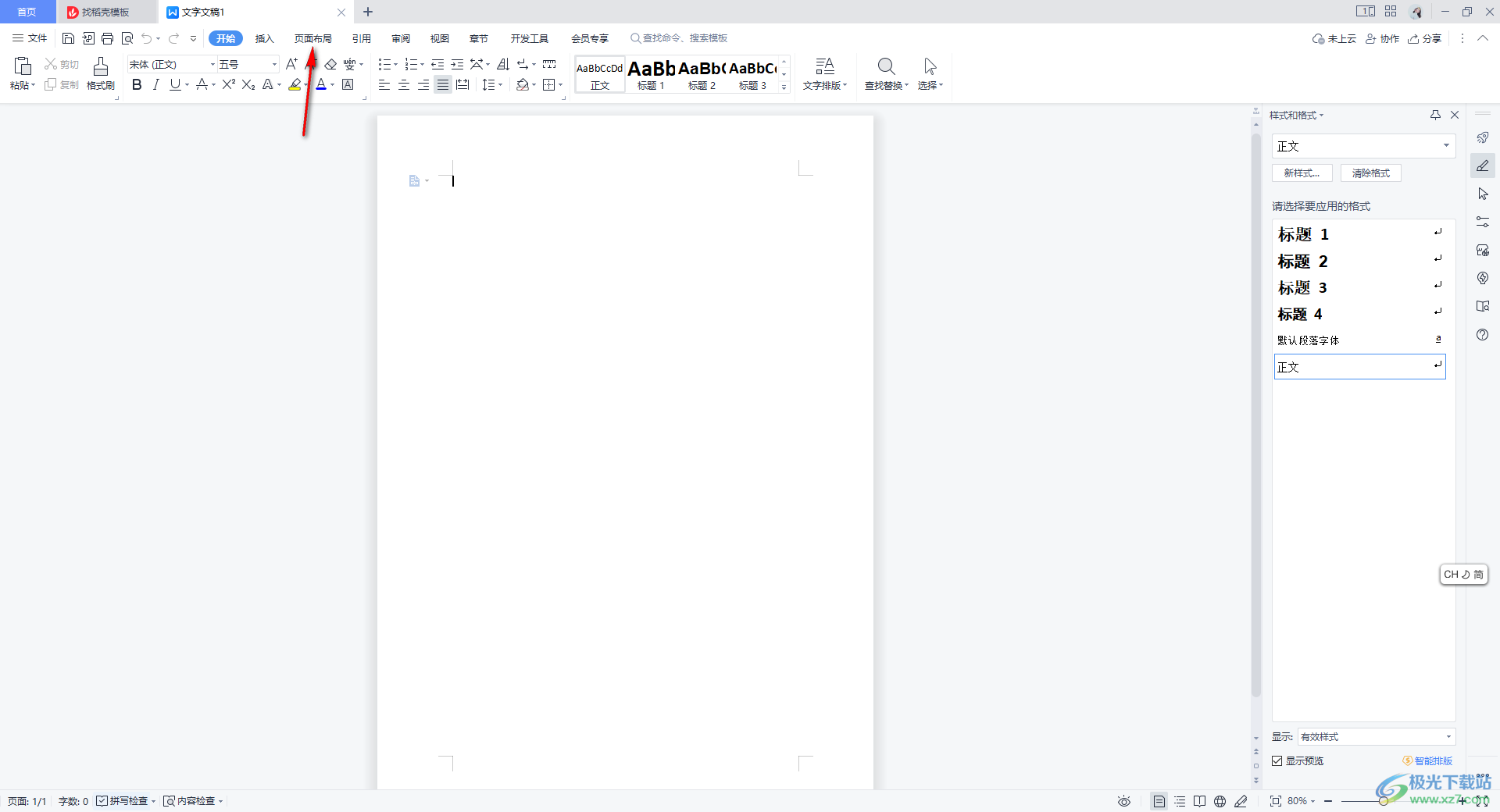Switch to web layout view
This screenshot has width=1500, height=812.
1220,801
